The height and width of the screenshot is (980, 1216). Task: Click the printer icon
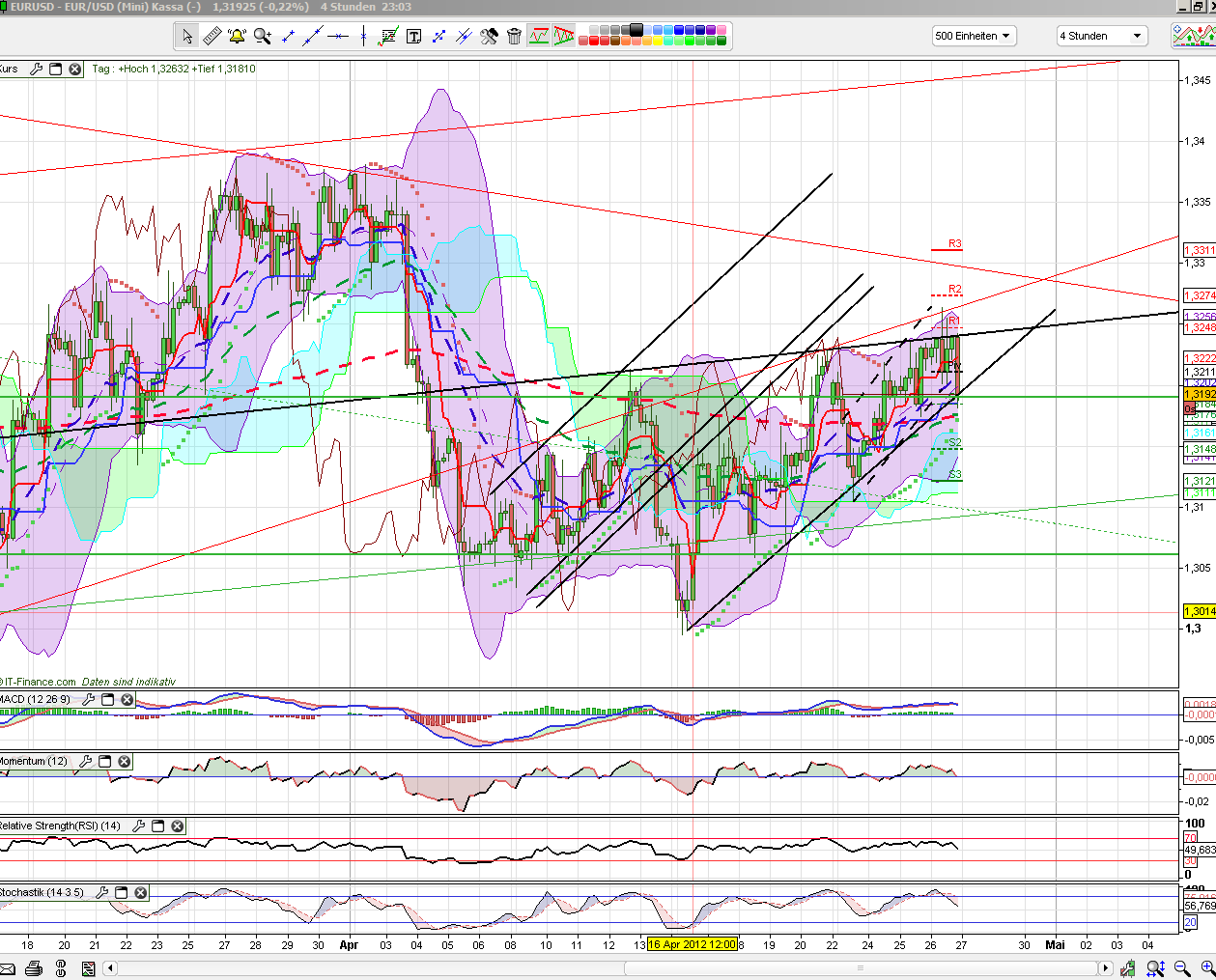(x=34, y=968)
